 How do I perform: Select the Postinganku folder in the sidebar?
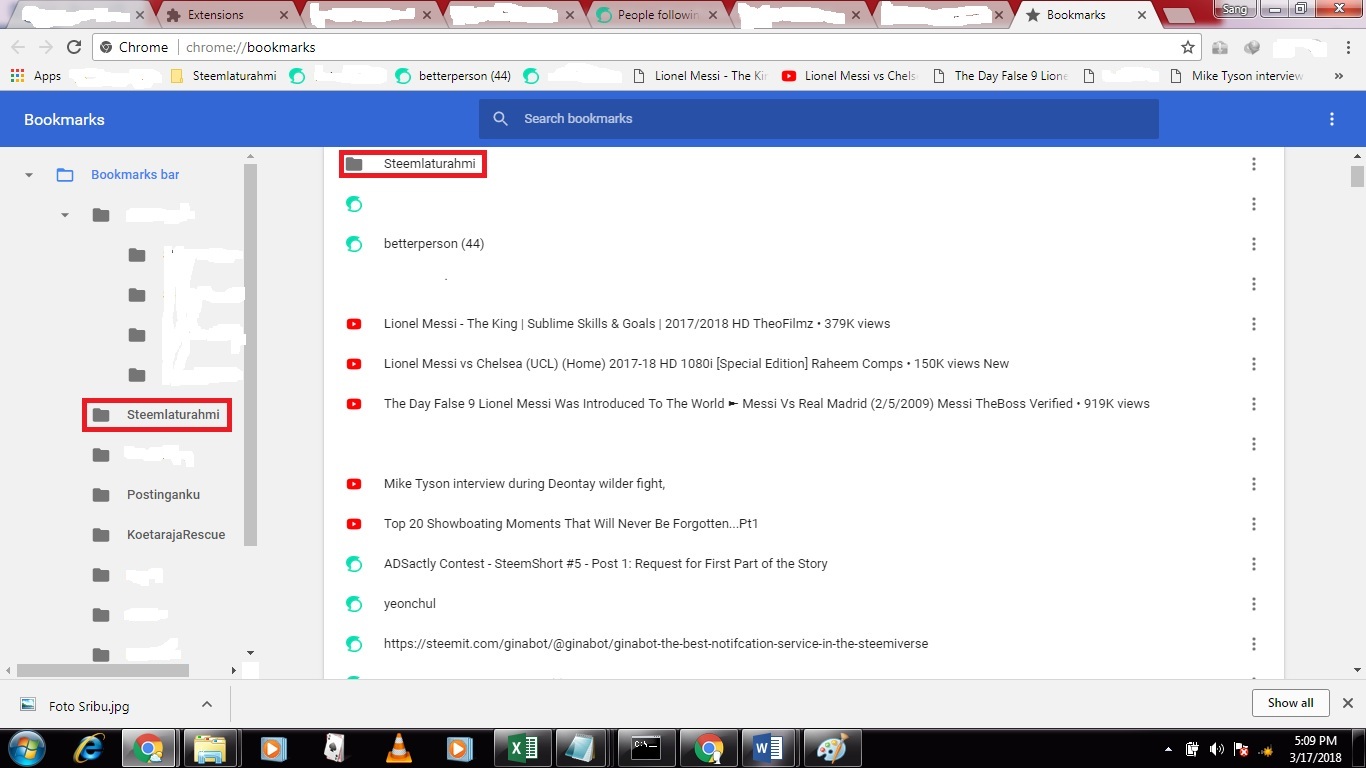(x=163, y=495)
